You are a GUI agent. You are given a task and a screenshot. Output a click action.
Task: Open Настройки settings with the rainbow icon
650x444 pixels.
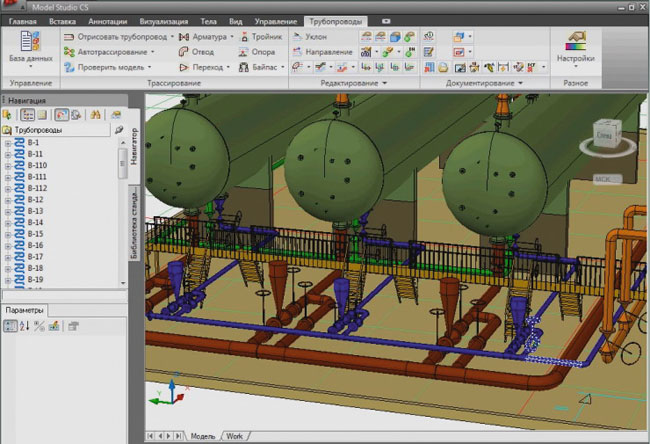tap(575, 48)
